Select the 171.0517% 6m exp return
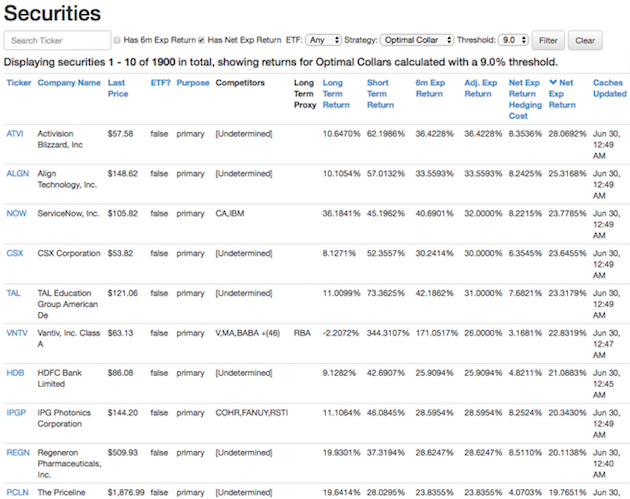Screen dimensions: 630x499 click(x=437, y=333)
